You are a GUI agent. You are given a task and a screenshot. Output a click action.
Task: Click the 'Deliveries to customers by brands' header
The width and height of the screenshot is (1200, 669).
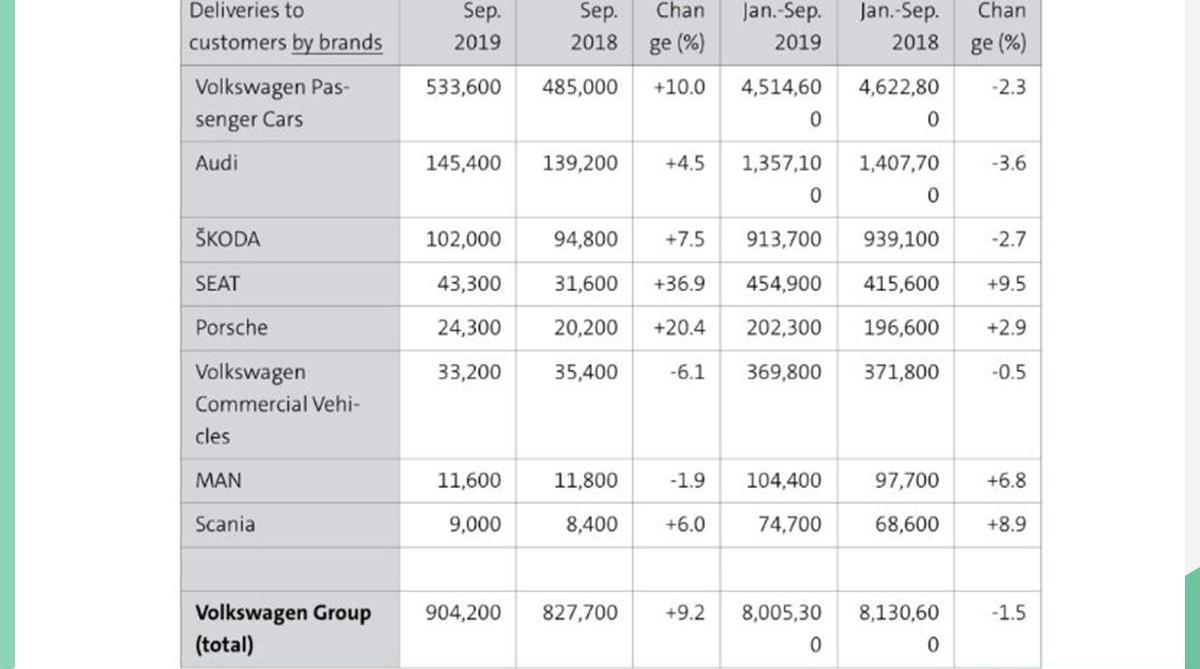coord(285,27)
